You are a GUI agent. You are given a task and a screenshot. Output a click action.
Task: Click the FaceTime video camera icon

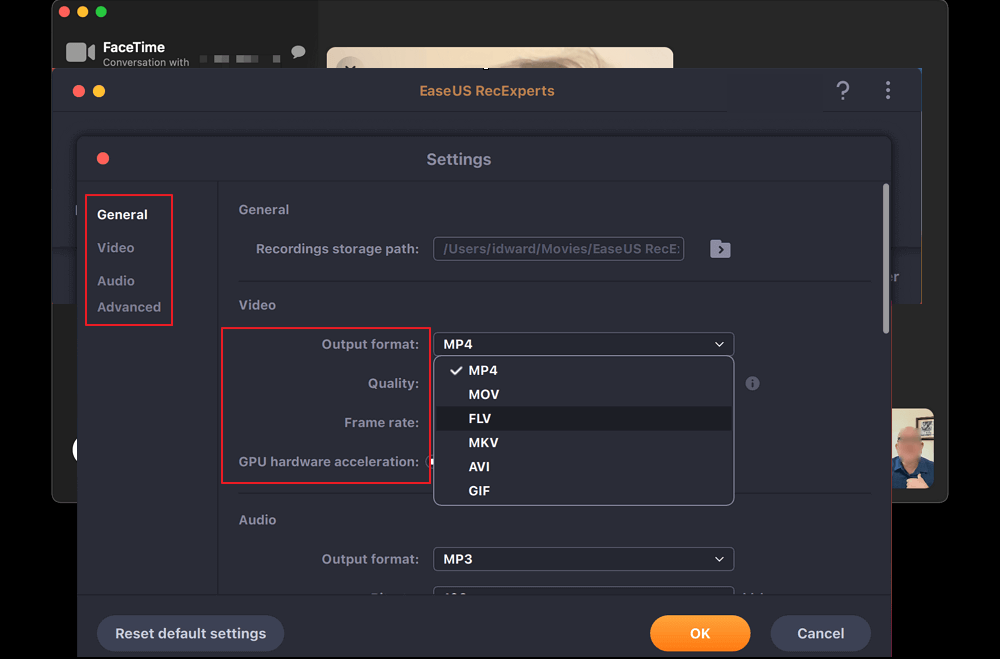coord(80,52)
